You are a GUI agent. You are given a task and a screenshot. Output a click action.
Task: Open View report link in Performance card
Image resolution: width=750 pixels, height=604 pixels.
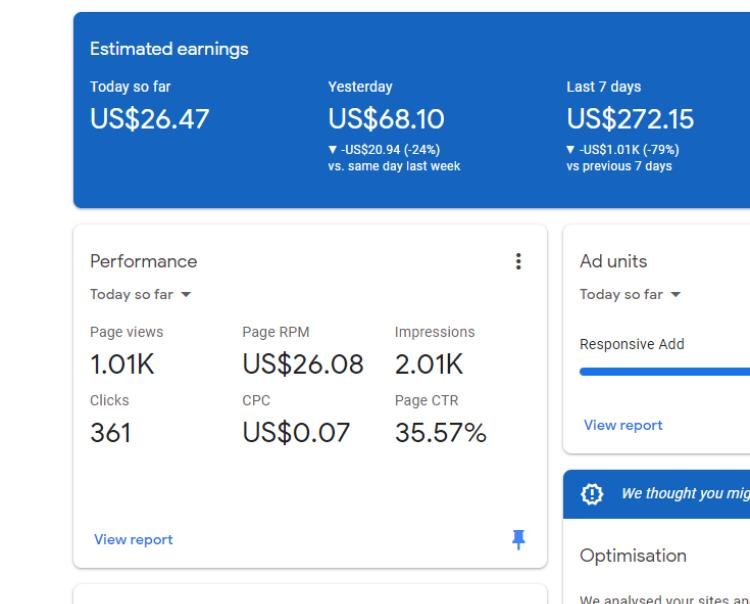click(x=133, y=539)
